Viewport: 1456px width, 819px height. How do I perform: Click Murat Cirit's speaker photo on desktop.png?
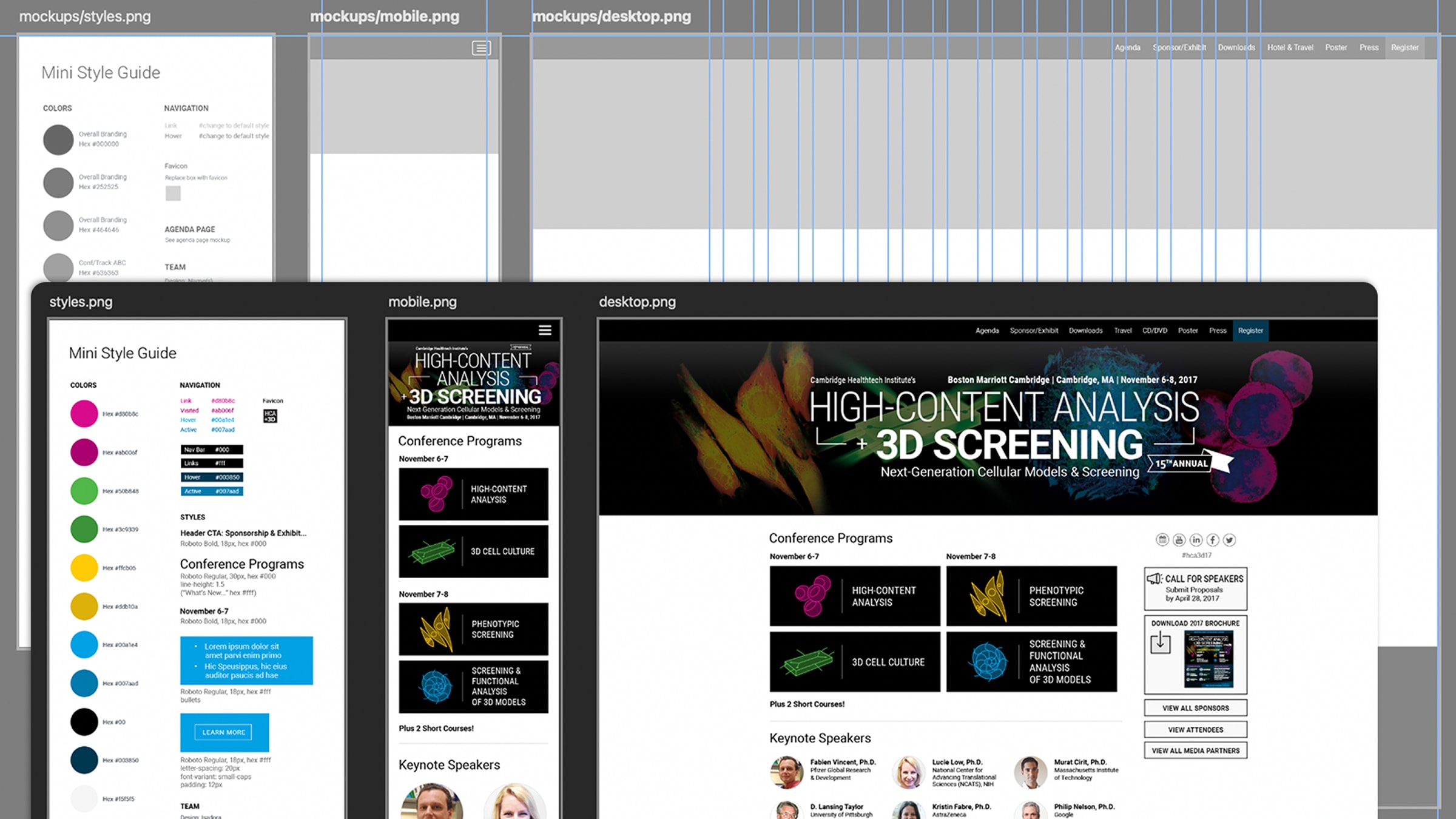point(1030,772)
